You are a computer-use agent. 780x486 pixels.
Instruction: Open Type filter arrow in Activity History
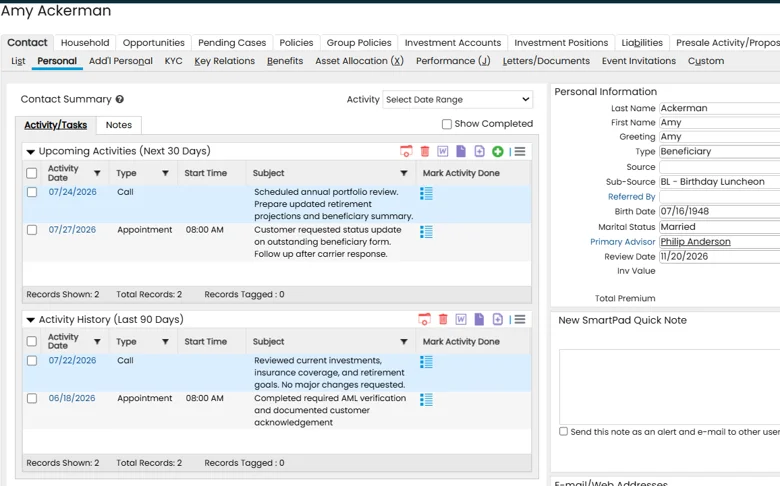(x=165, y=342)
